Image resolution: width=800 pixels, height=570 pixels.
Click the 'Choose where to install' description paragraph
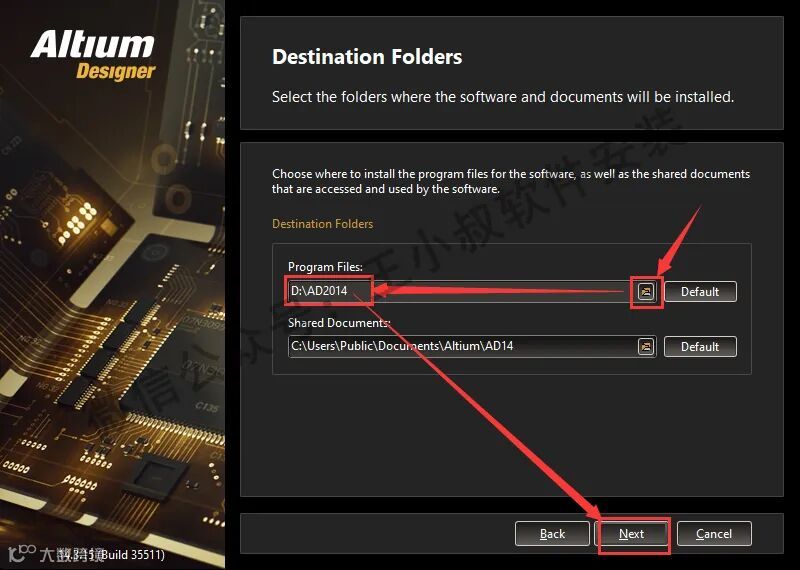point(511,181)
